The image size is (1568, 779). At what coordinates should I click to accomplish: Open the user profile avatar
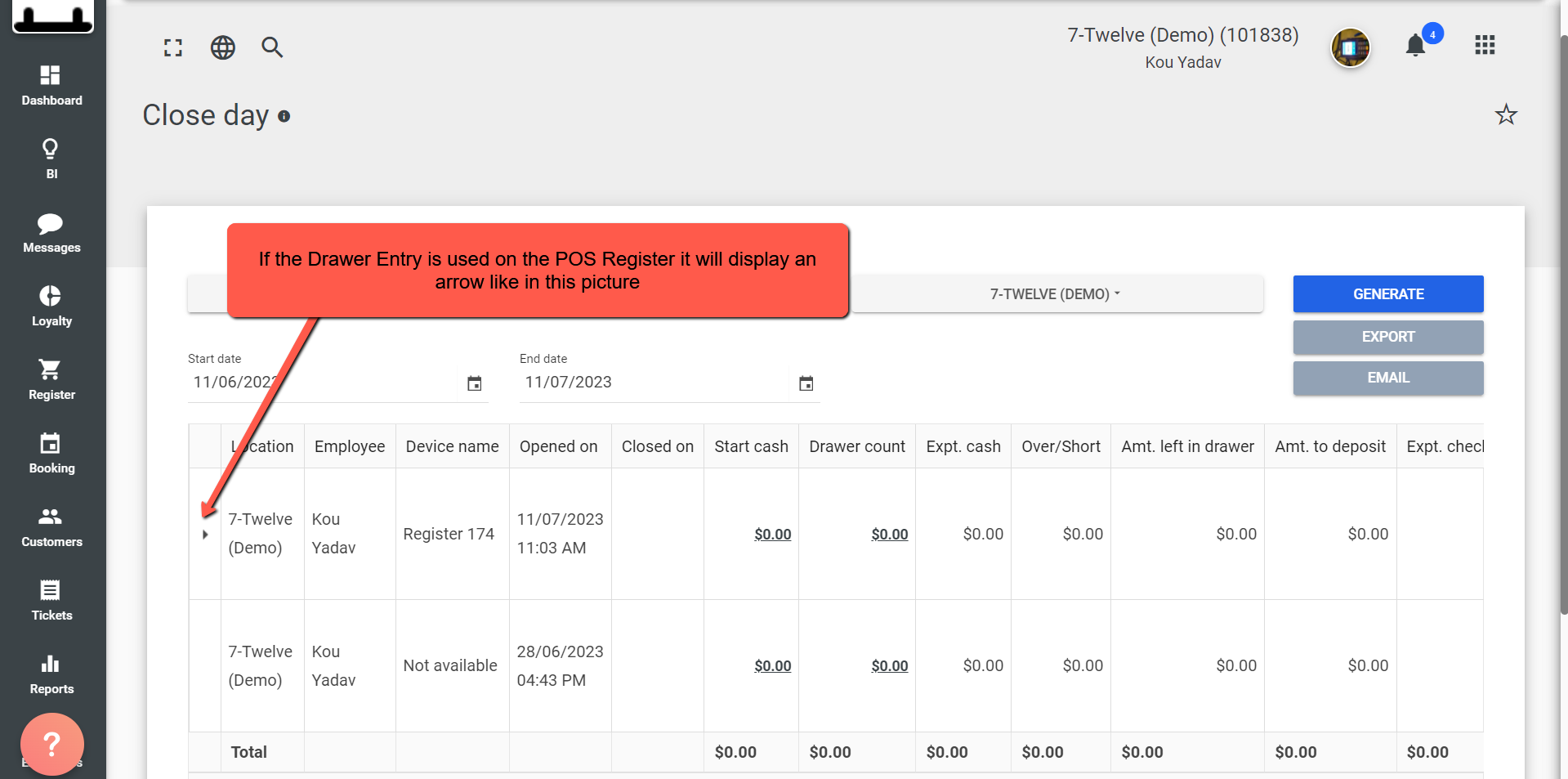1350,47
